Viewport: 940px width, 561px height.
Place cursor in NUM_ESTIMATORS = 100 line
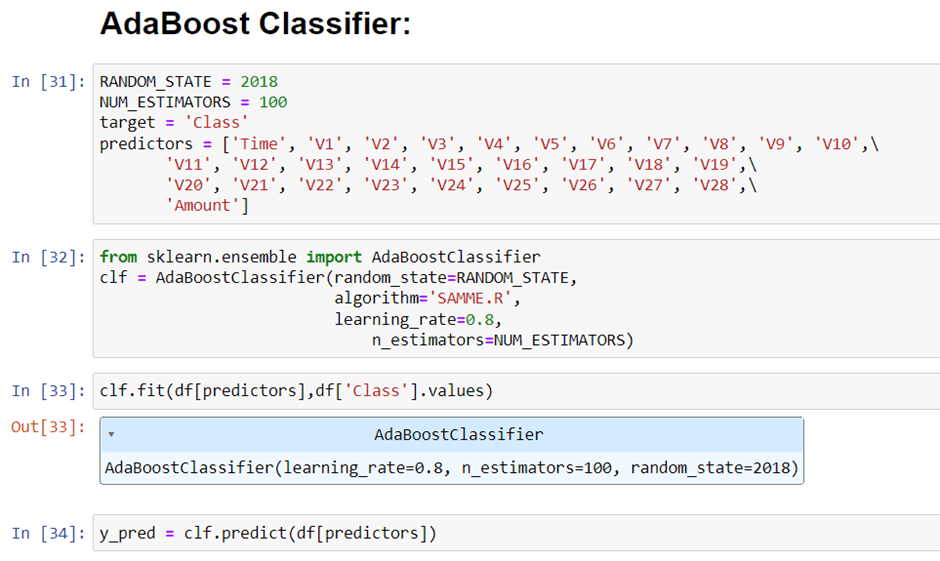point(194,102)
